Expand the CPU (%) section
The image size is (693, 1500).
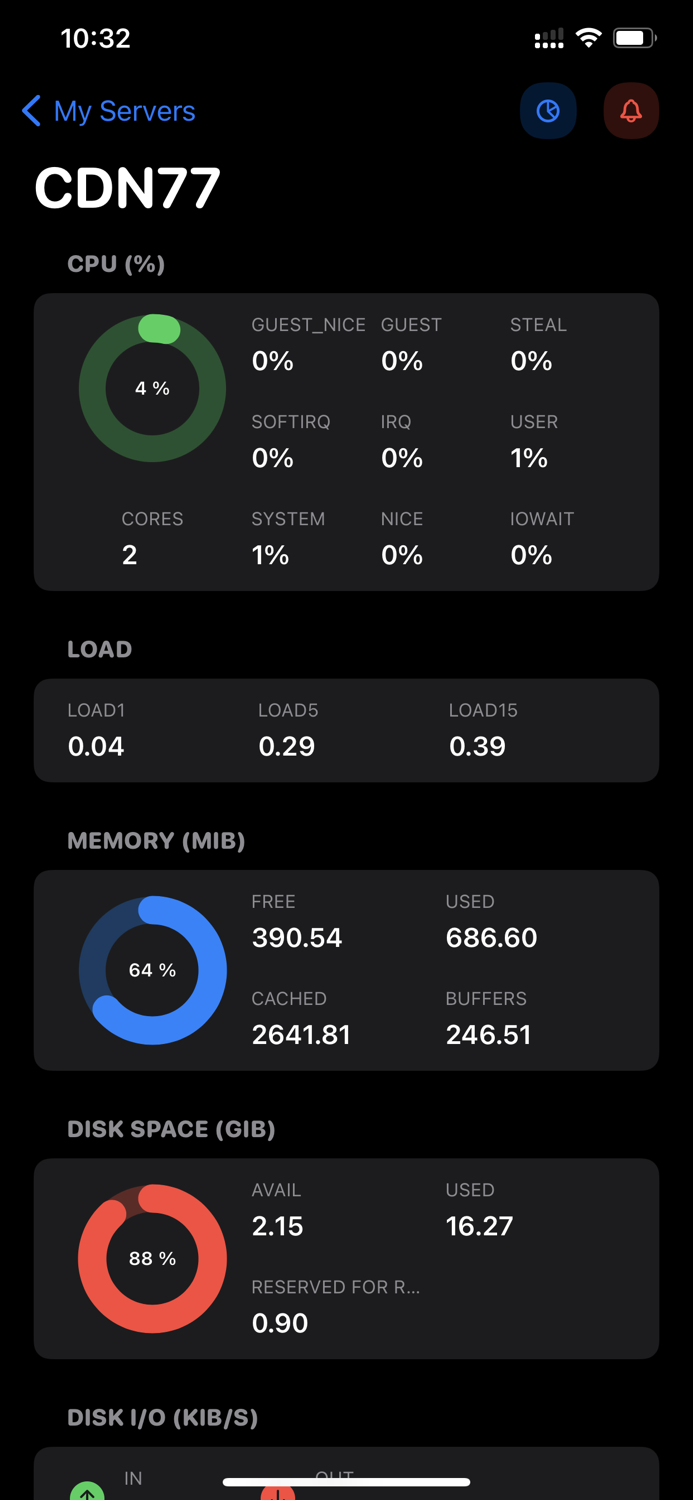click(113, 264)
